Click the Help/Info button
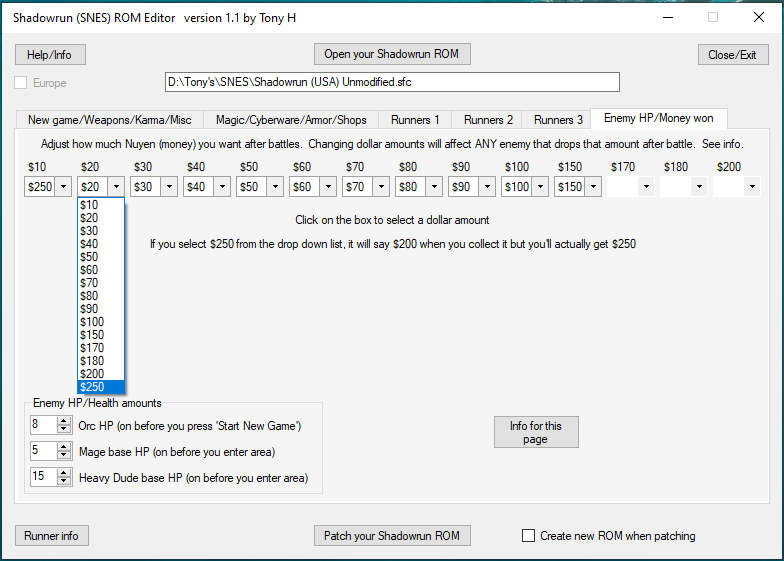784x561 pixels. tap(51, 54)
